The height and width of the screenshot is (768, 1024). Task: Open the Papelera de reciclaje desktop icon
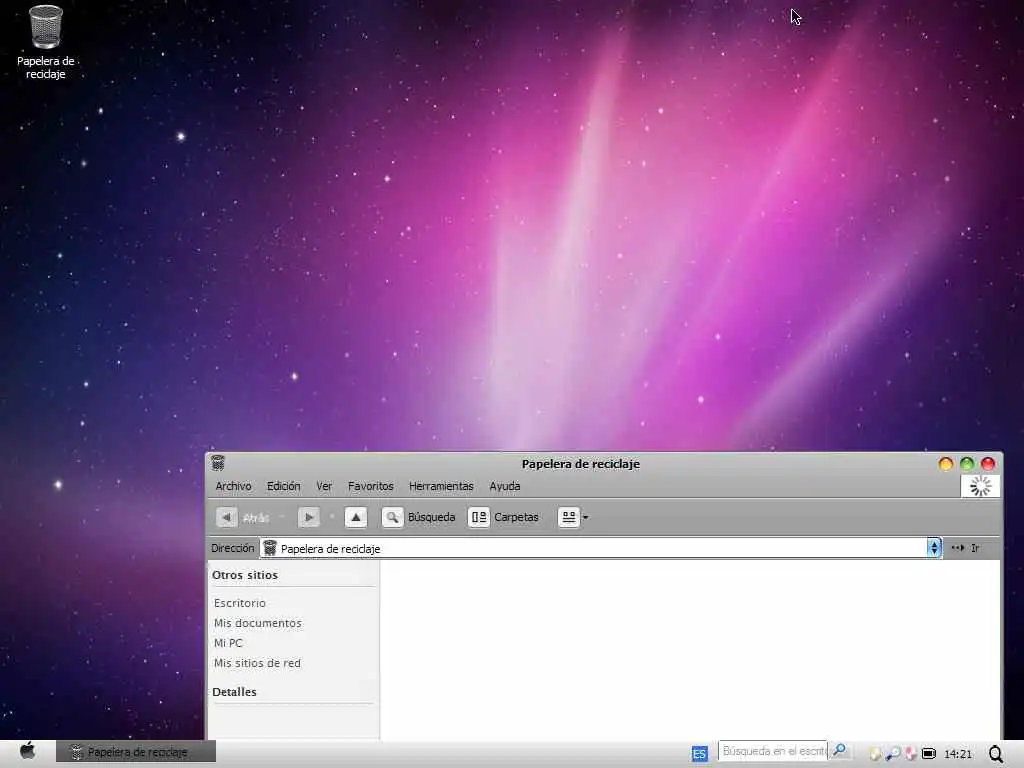pyautogui.click(x=46, y=42)
